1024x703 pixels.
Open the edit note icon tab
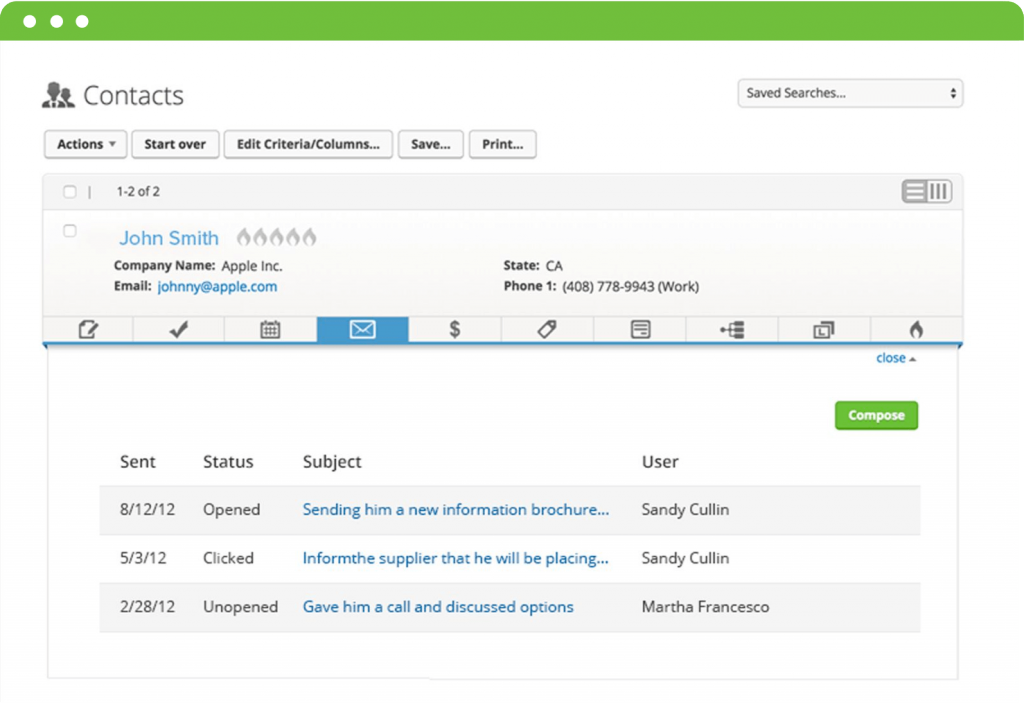87,329
